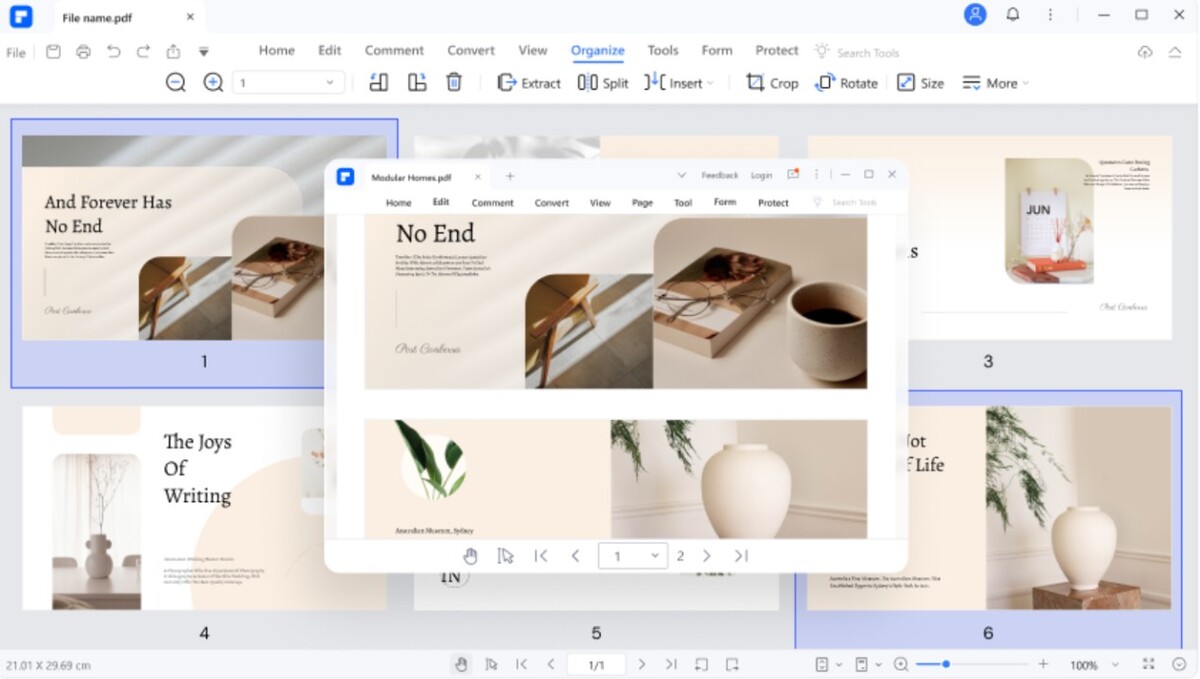Click the undo arrow icon
This screenshot has width=1200, height=679.
point(113,52)
